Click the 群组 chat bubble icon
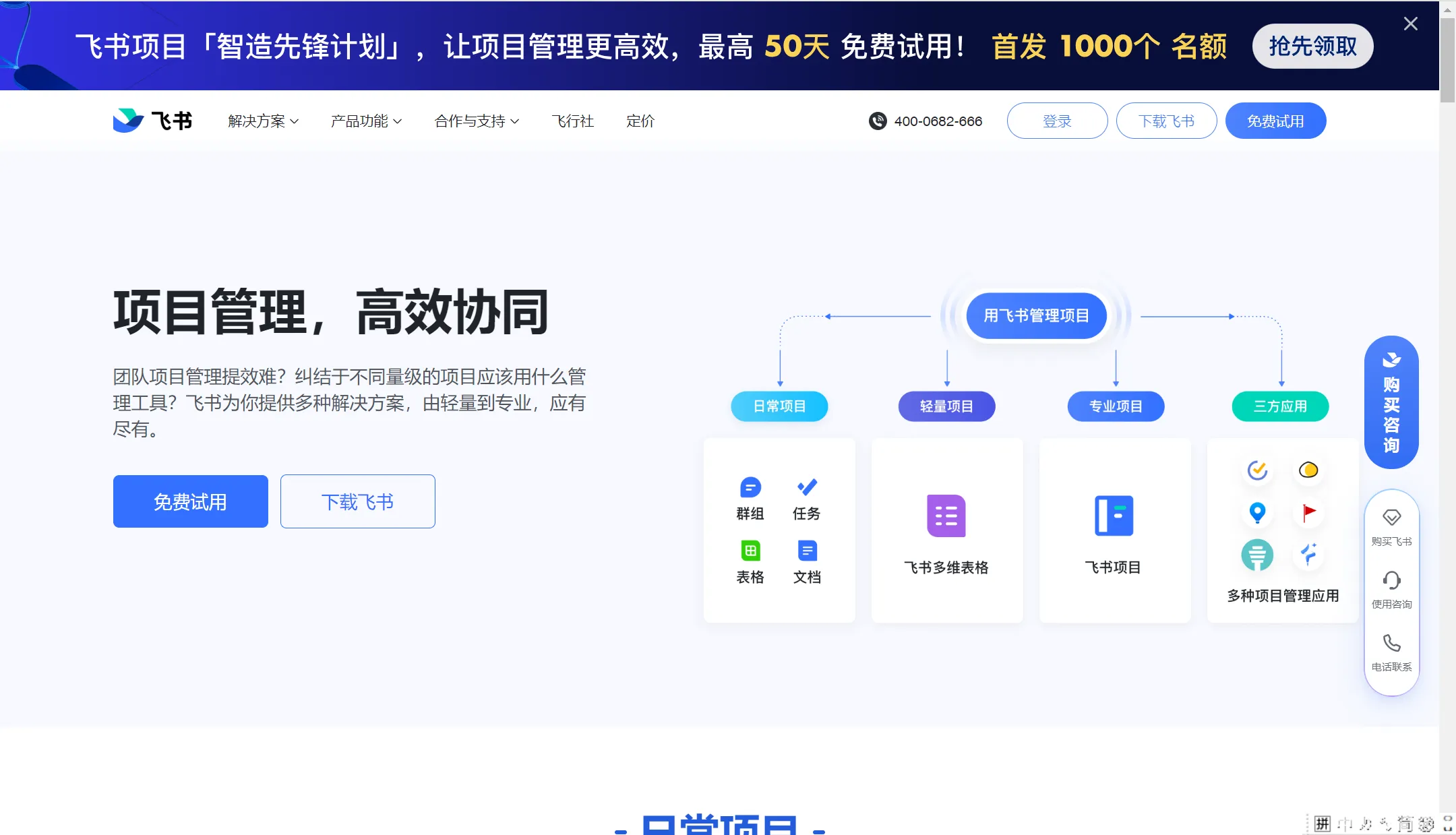1456x835 pixels. tap(750, 487)
